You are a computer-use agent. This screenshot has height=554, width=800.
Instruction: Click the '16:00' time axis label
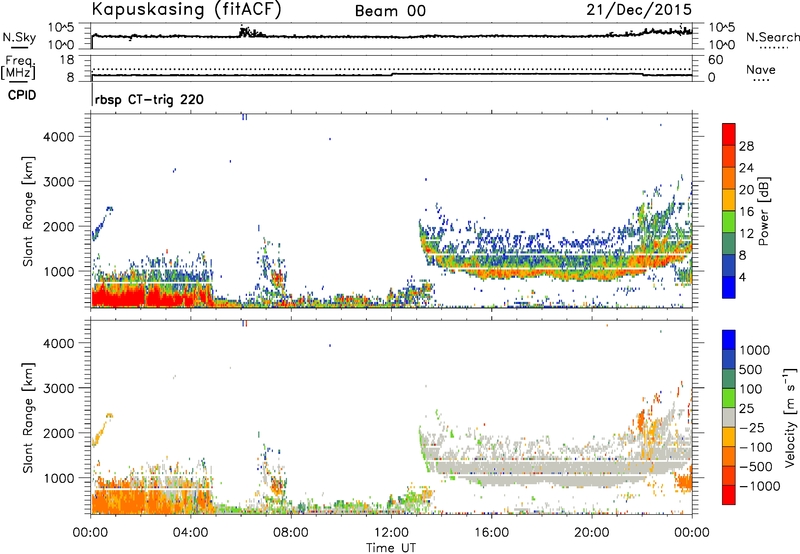coord(491,533)
